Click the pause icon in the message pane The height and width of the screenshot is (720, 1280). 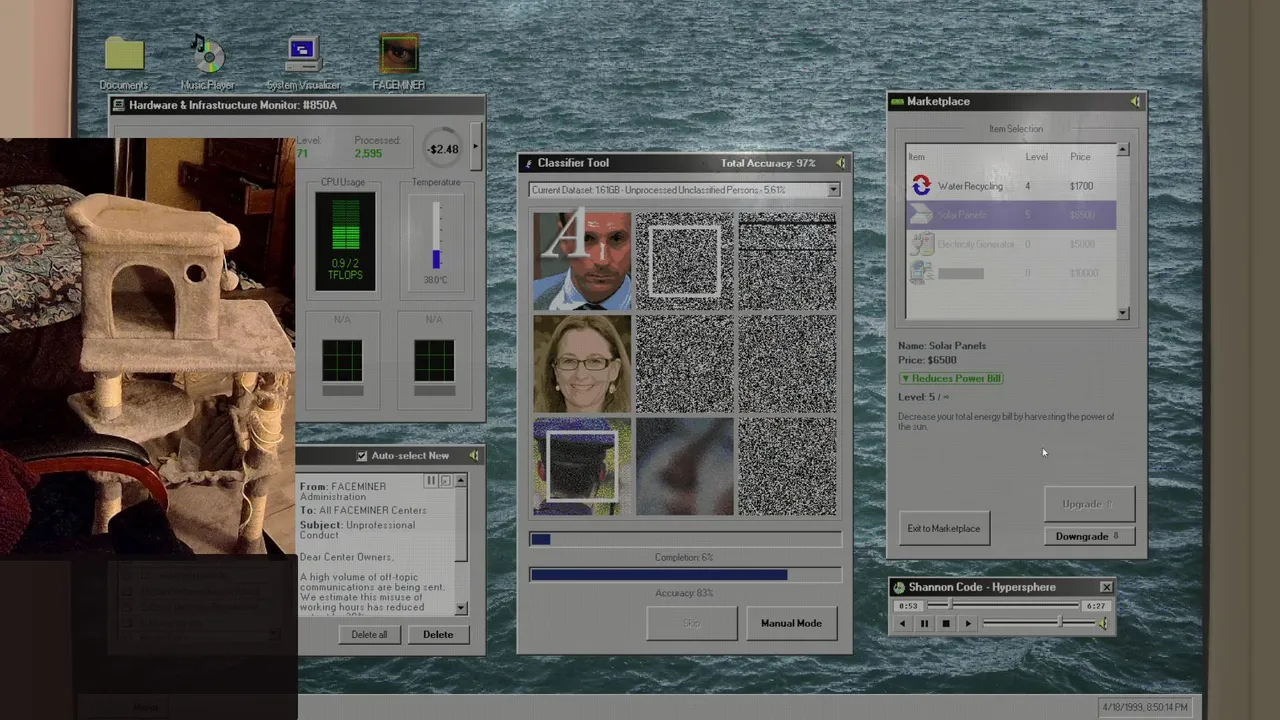click(431, 481)
